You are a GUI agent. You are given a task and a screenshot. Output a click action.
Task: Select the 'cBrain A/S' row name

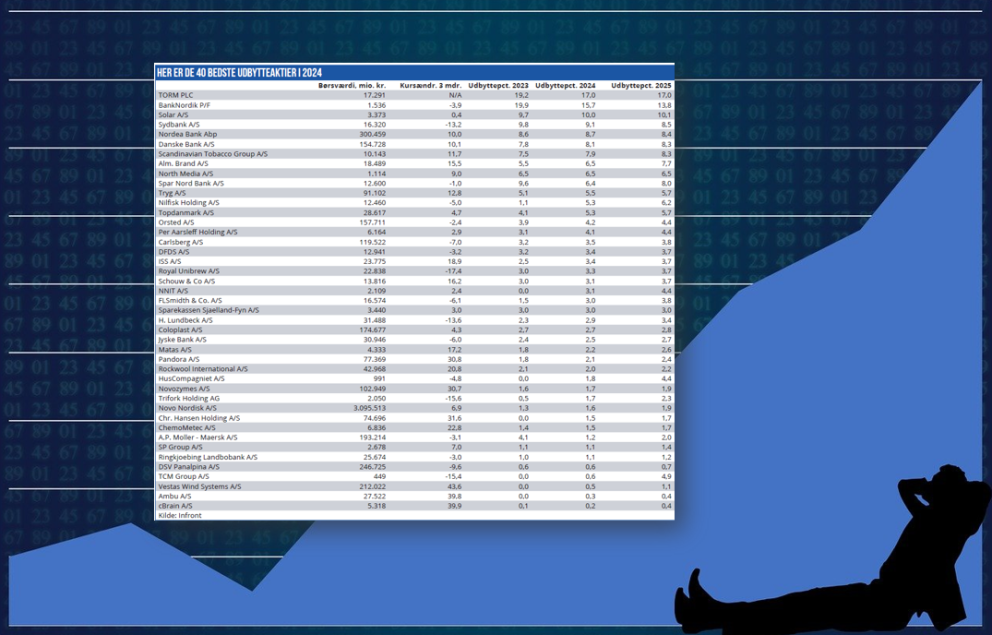[x=175, y=506]
